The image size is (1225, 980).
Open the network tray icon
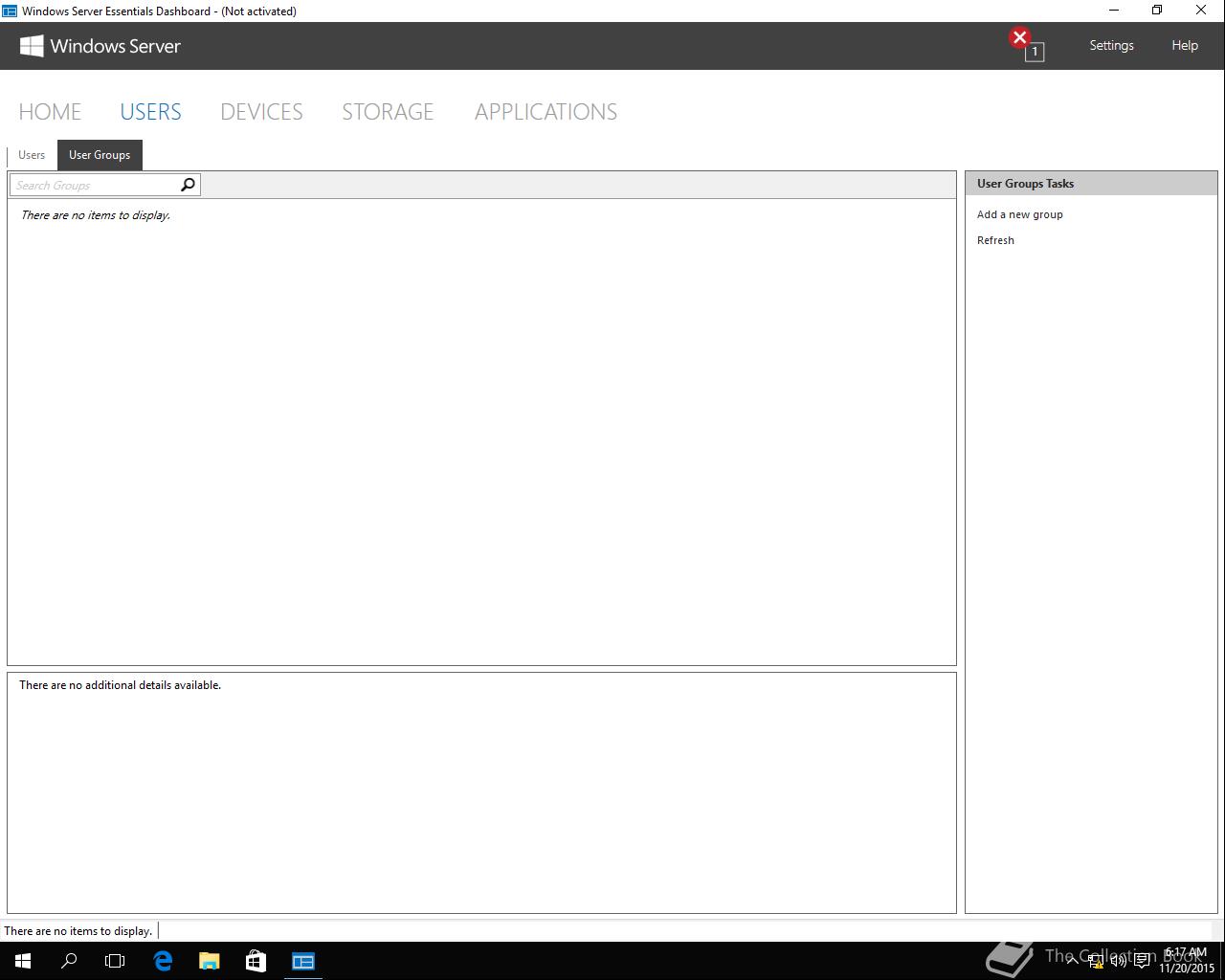pos(1096,961)
